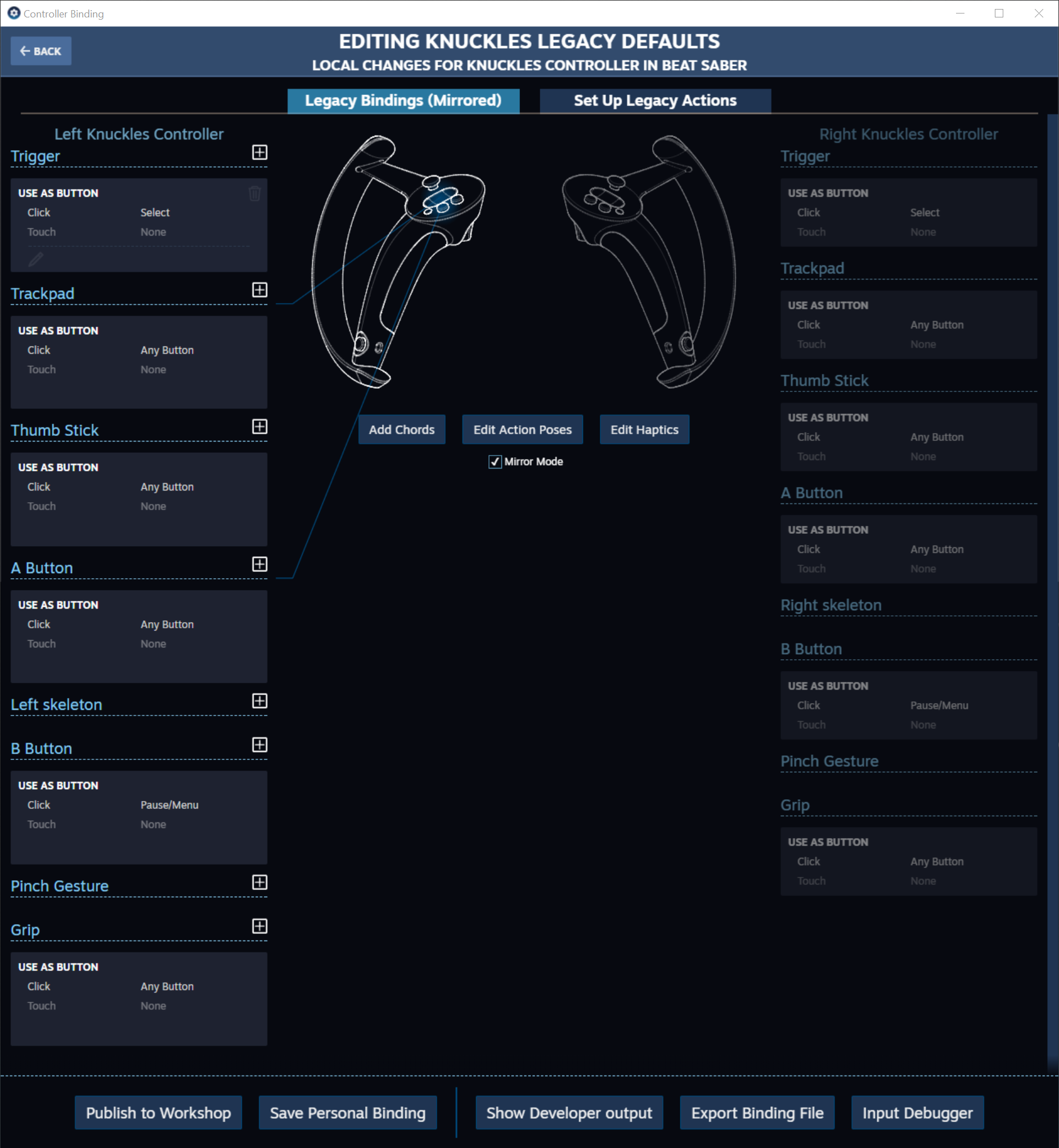Click the left Pinch Gesture section heading

tap(60, 887)
